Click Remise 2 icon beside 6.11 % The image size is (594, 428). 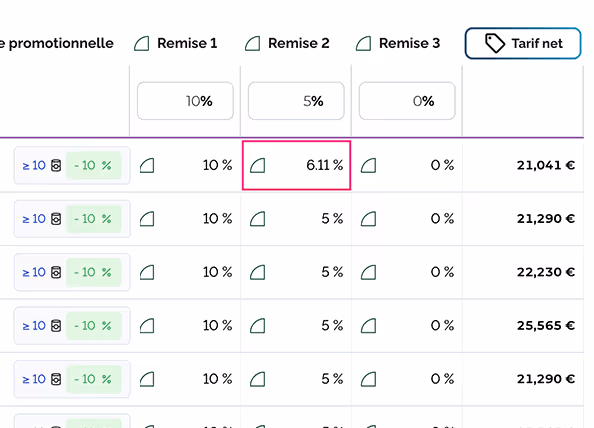258,166
